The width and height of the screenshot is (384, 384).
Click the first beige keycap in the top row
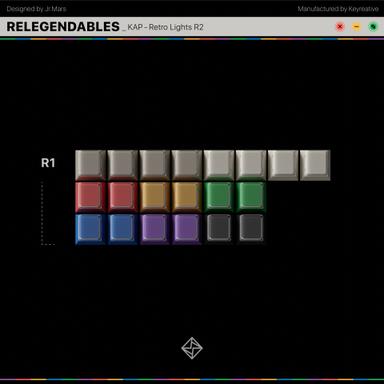click(90, 165)
